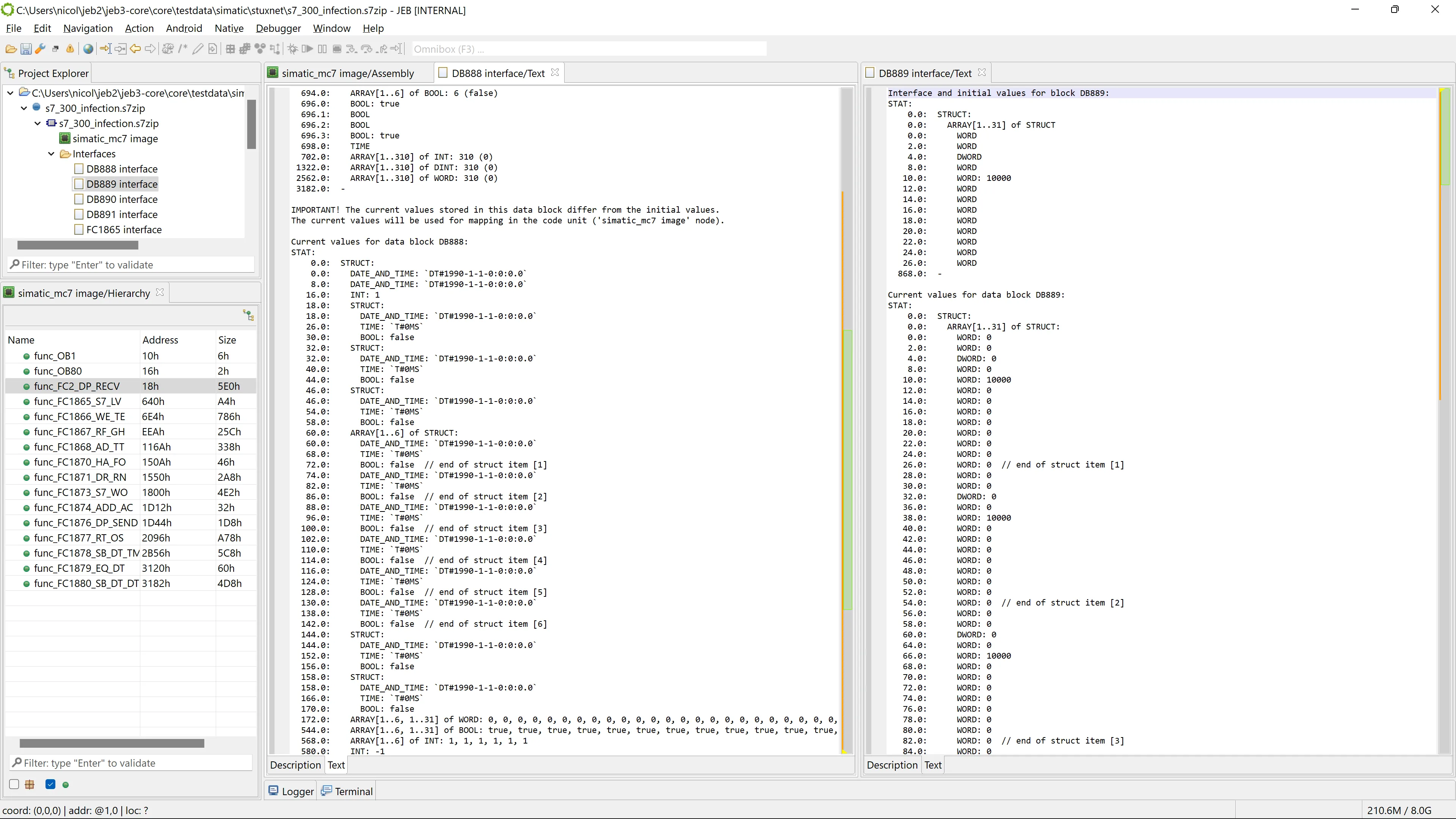Select func_FC1877_RT_OS row
Screen dimensions: 1456x819
pyautogui.click(x=130, y=538)
